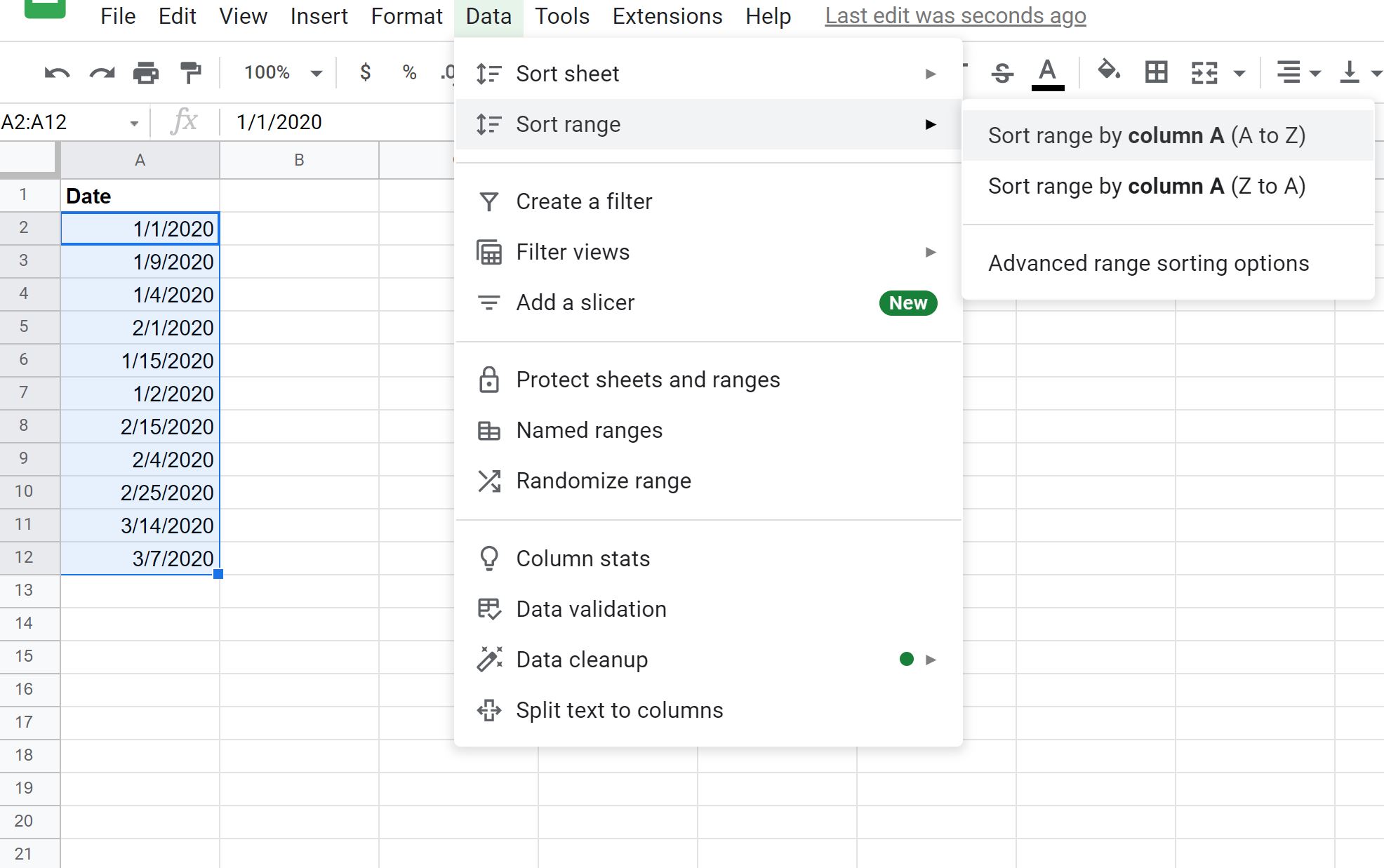Click the Data cleanup menu item
This screenshot has width=1384, height=868.
click(582, 659)
